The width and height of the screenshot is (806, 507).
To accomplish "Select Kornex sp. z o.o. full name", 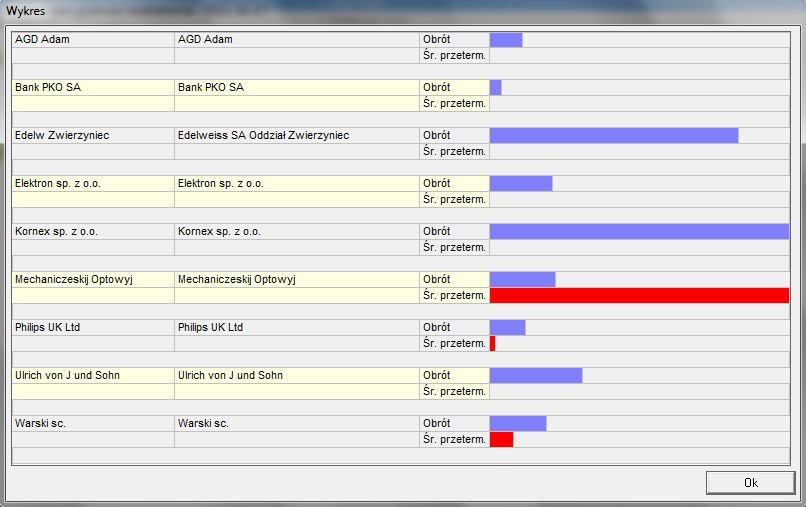I will click(297, 231).
